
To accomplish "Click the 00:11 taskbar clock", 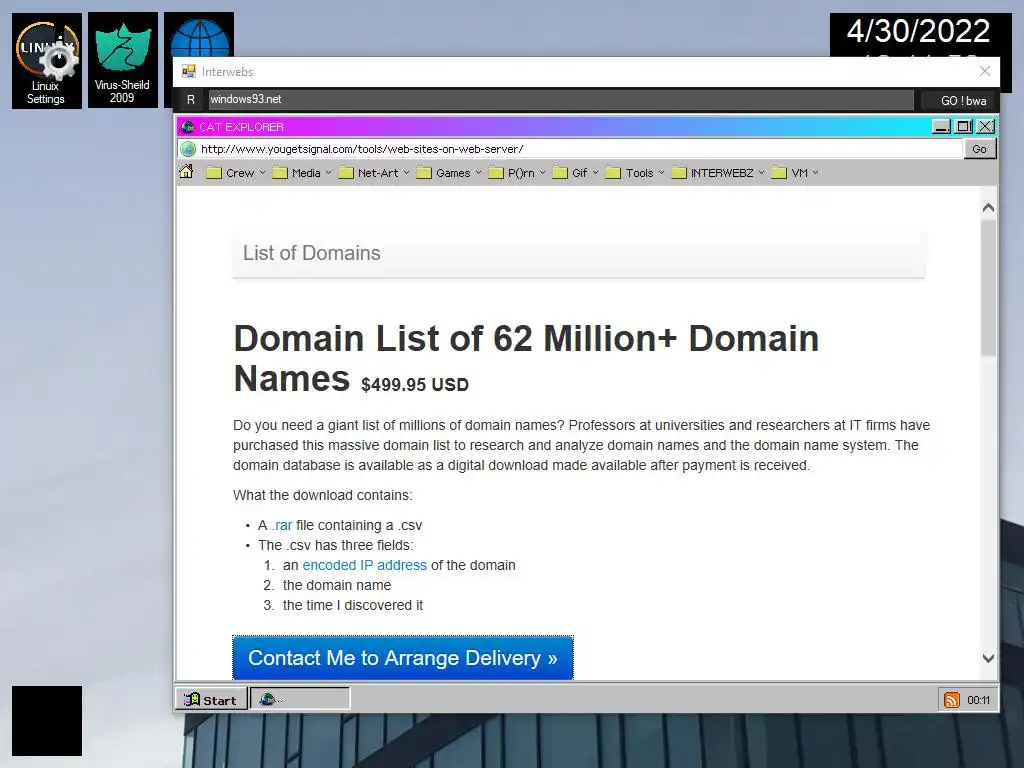I will [978, 700].
